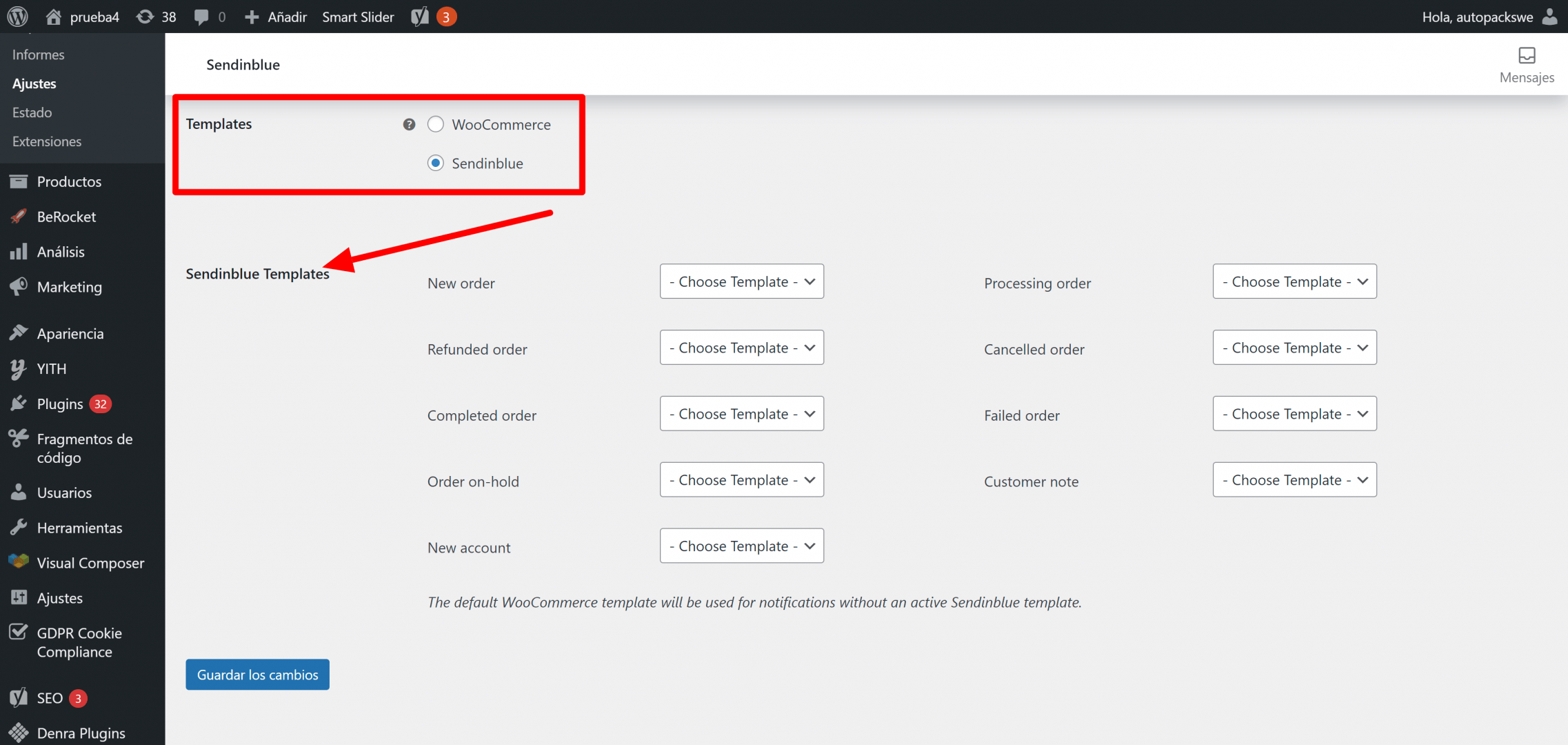Click the updates icon showing 38
The image size is (1568, 745).
[145, 17]
